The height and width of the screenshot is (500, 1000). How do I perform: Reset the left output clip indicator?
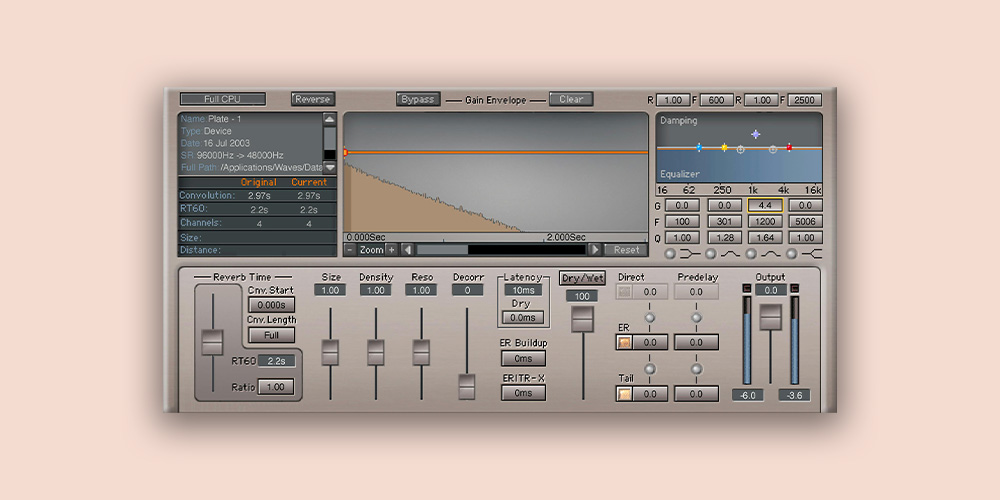click(x=747, y=289)
